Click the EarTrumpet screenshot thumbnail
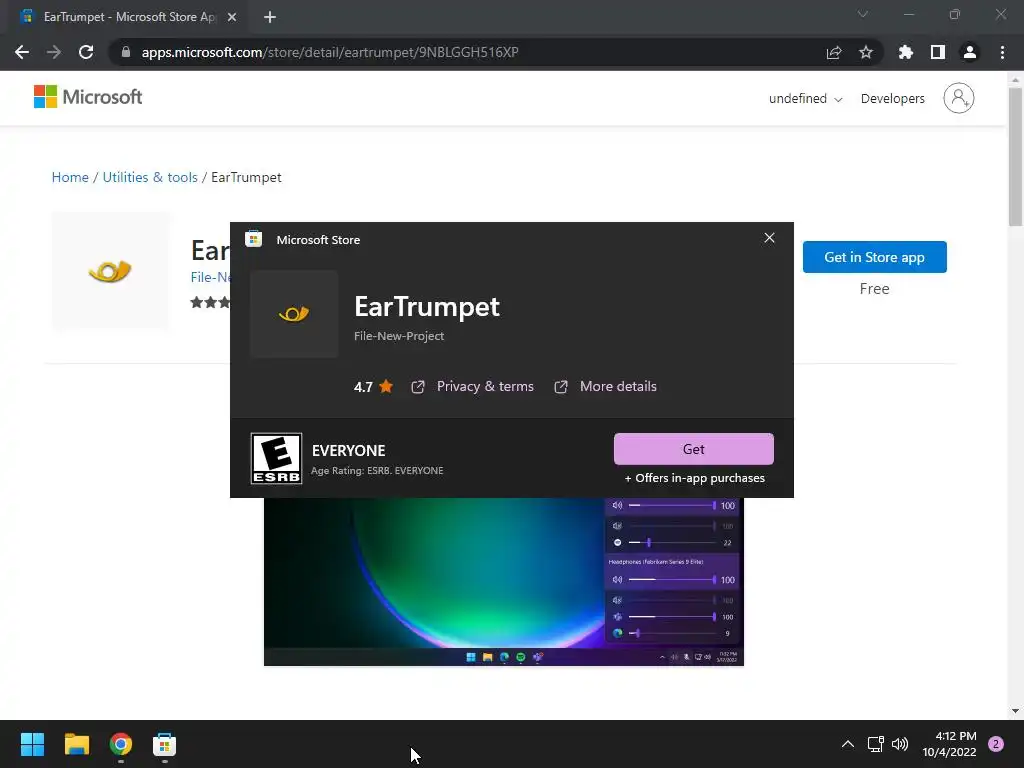 [504, 582]
